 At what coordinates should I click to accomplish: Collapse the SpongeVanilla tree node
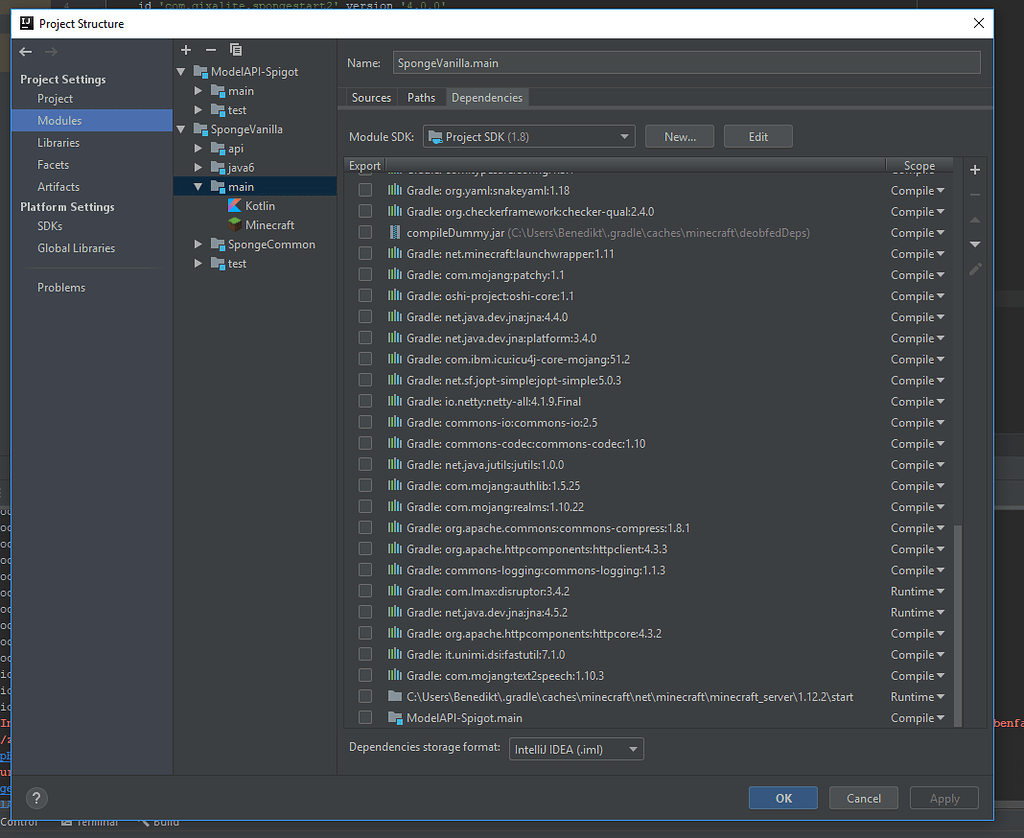click(x=181, y=129)
